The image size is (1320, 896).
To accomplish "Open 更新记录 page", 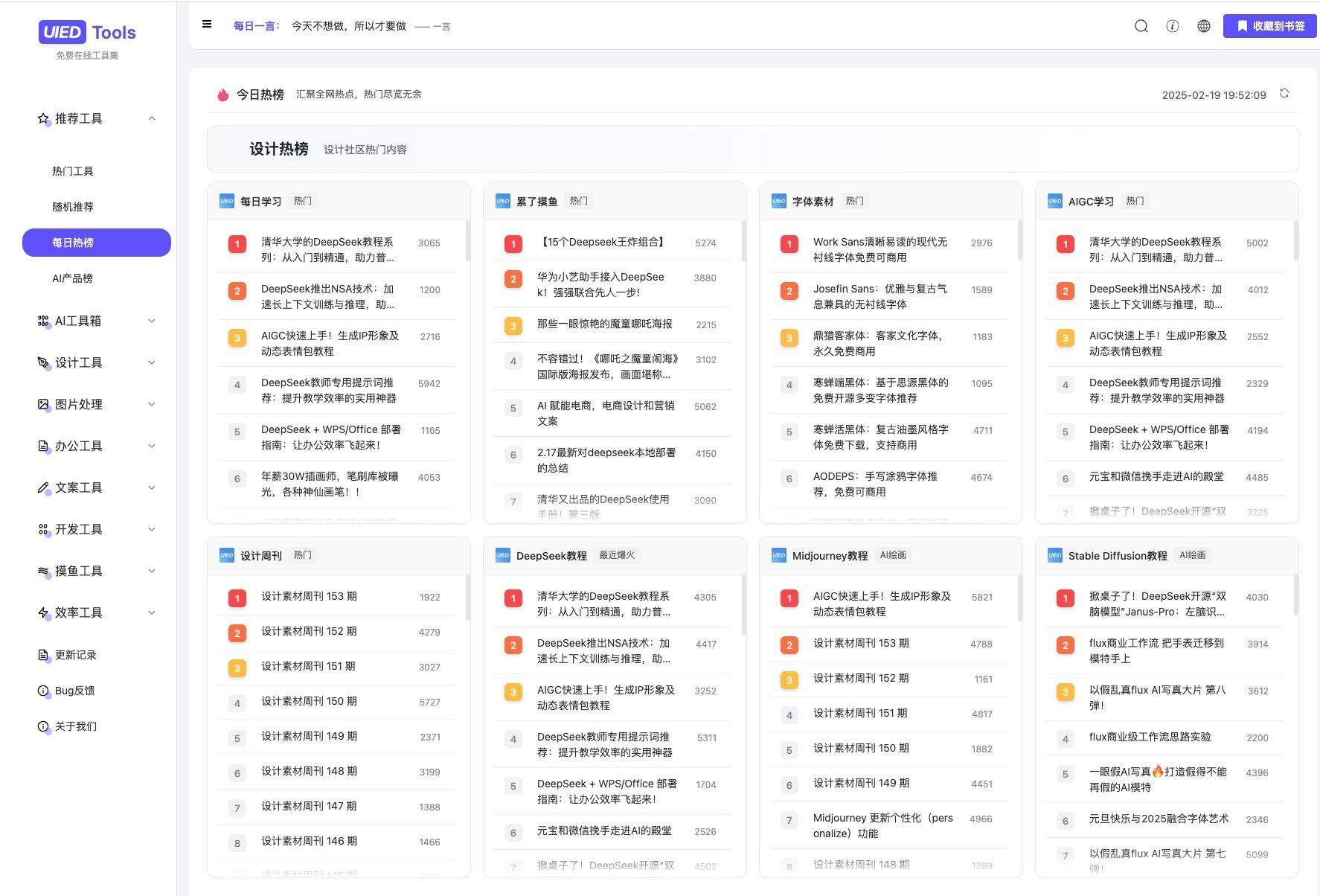I will pyautogui.click(x=75, y=655).
